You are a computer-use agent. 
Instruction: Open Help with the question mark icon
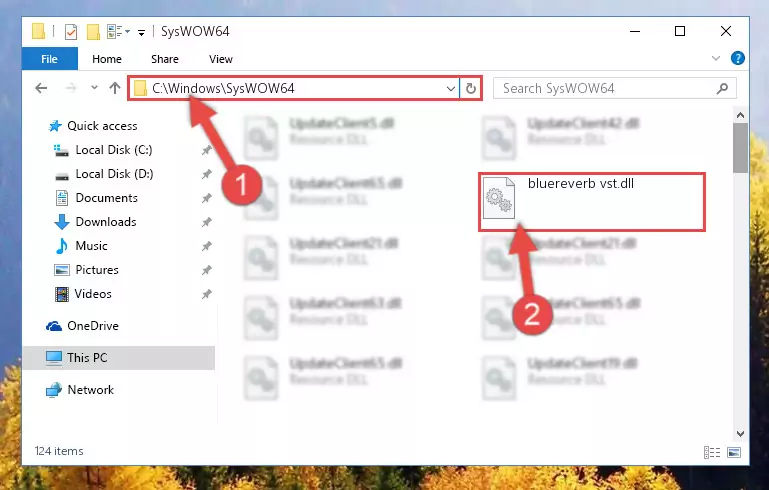point(737,58)
